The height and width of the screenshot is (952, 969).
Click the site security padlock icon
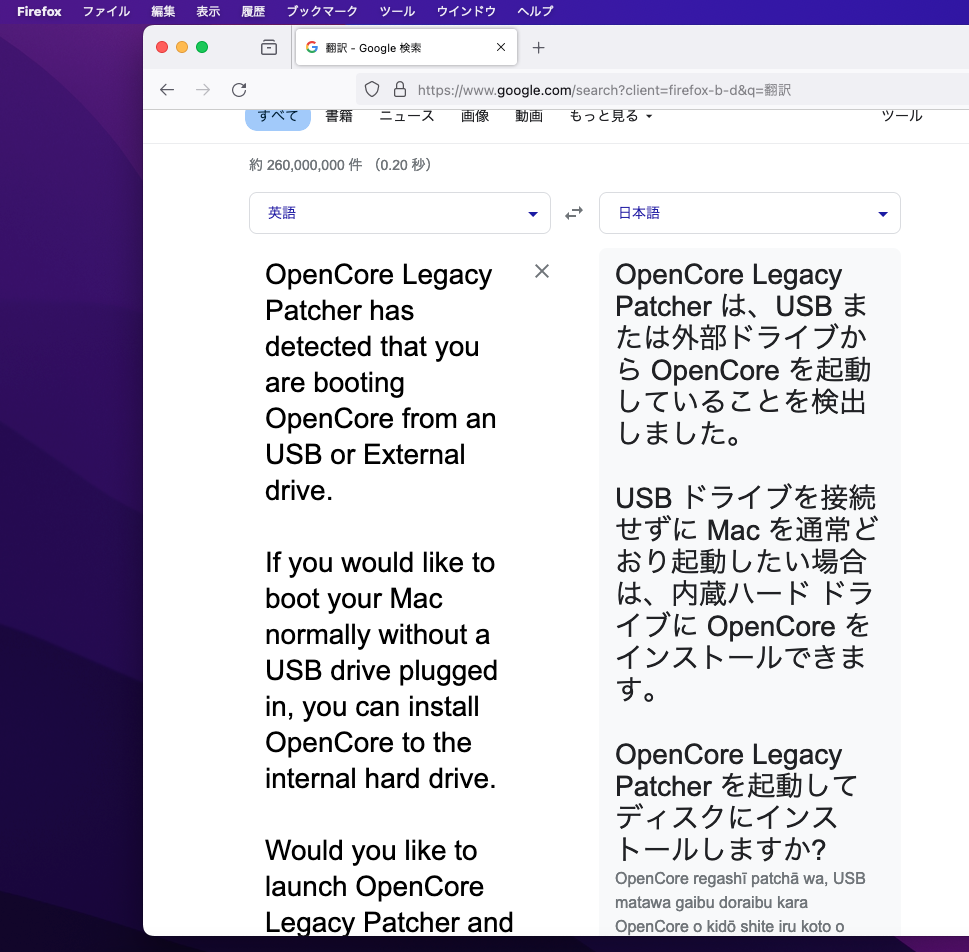click(400, 90)
